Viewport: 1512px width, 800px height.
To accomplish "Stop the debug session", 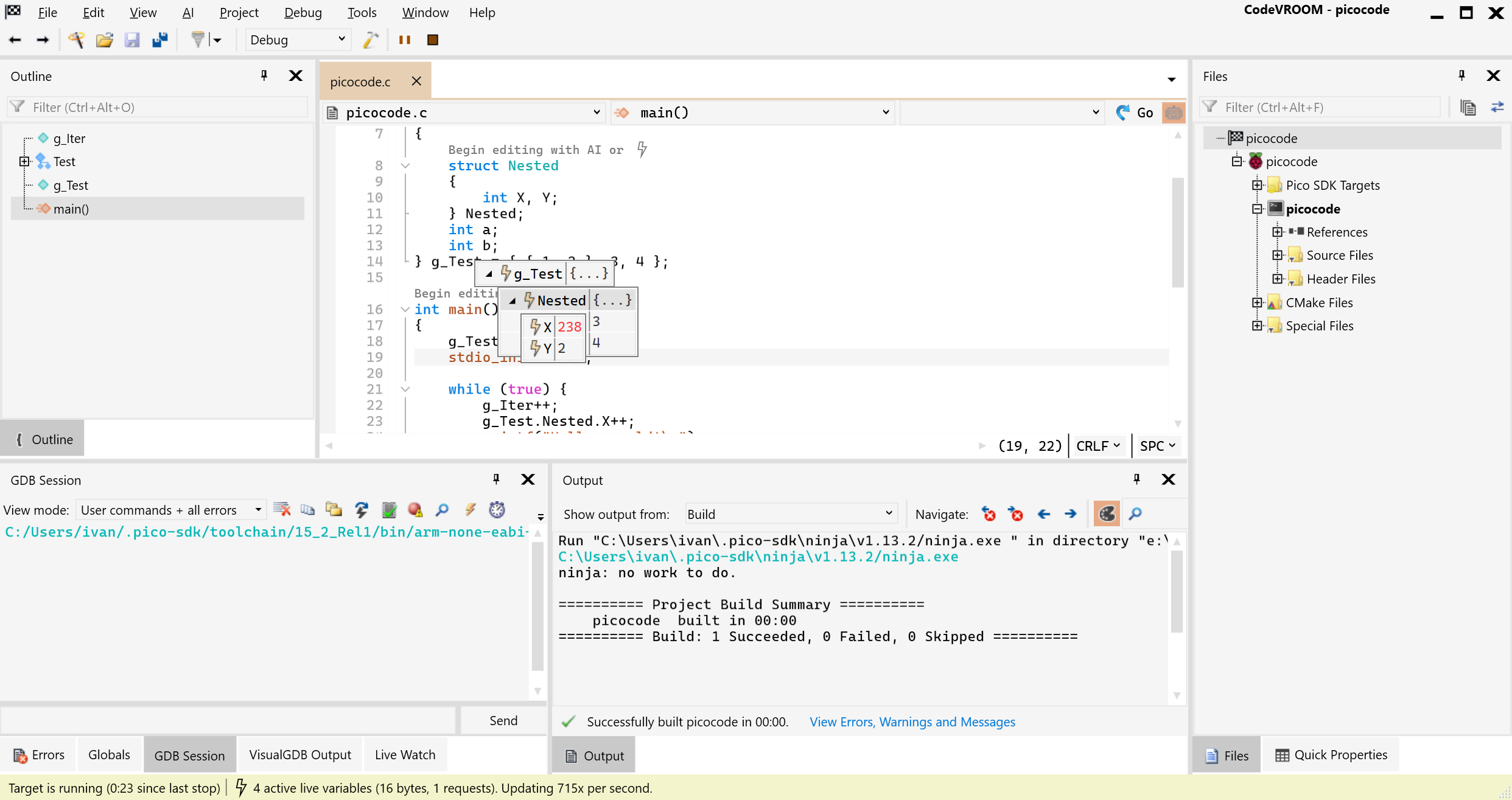I will point(433,40).
